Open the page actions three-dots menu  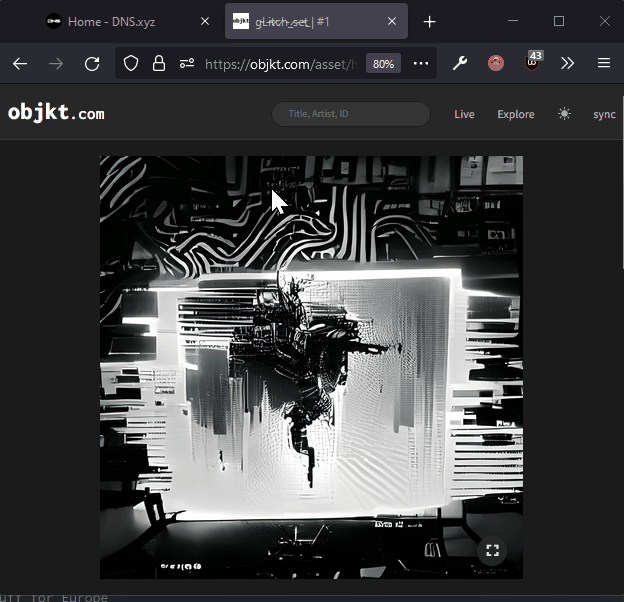[x=421, y=64]
